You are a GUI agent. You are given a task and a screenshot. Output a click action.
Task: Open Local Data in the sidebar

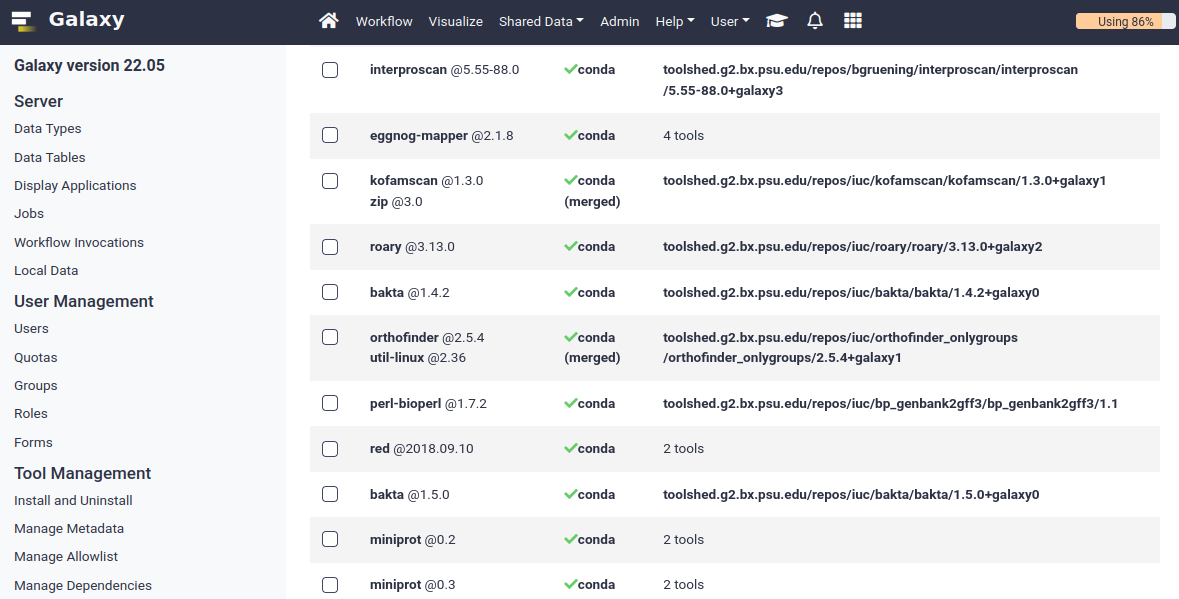click(46, 271)
